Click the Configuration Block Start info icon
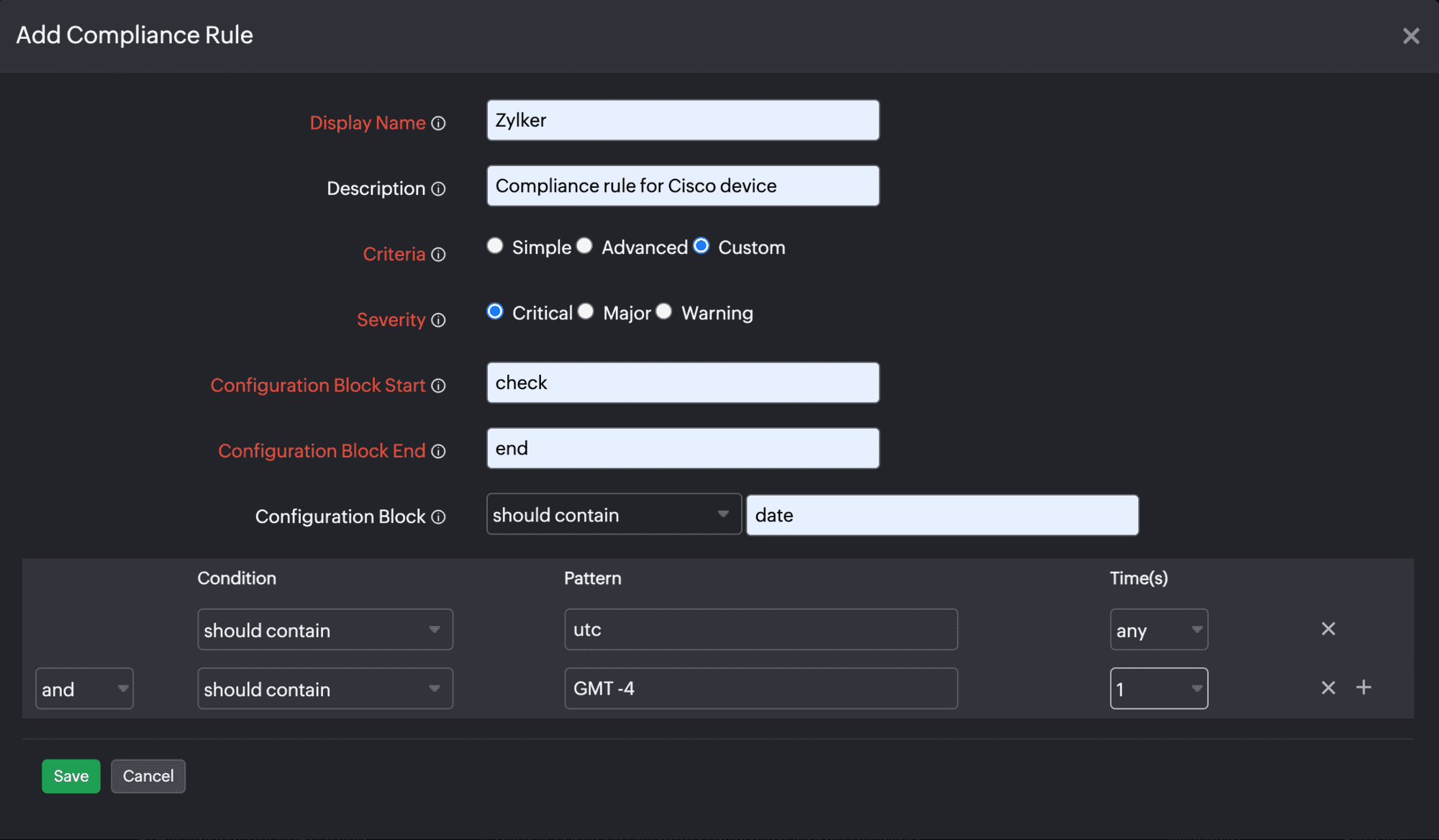The height and width of the screenshot is (840, 1439). 439,385
